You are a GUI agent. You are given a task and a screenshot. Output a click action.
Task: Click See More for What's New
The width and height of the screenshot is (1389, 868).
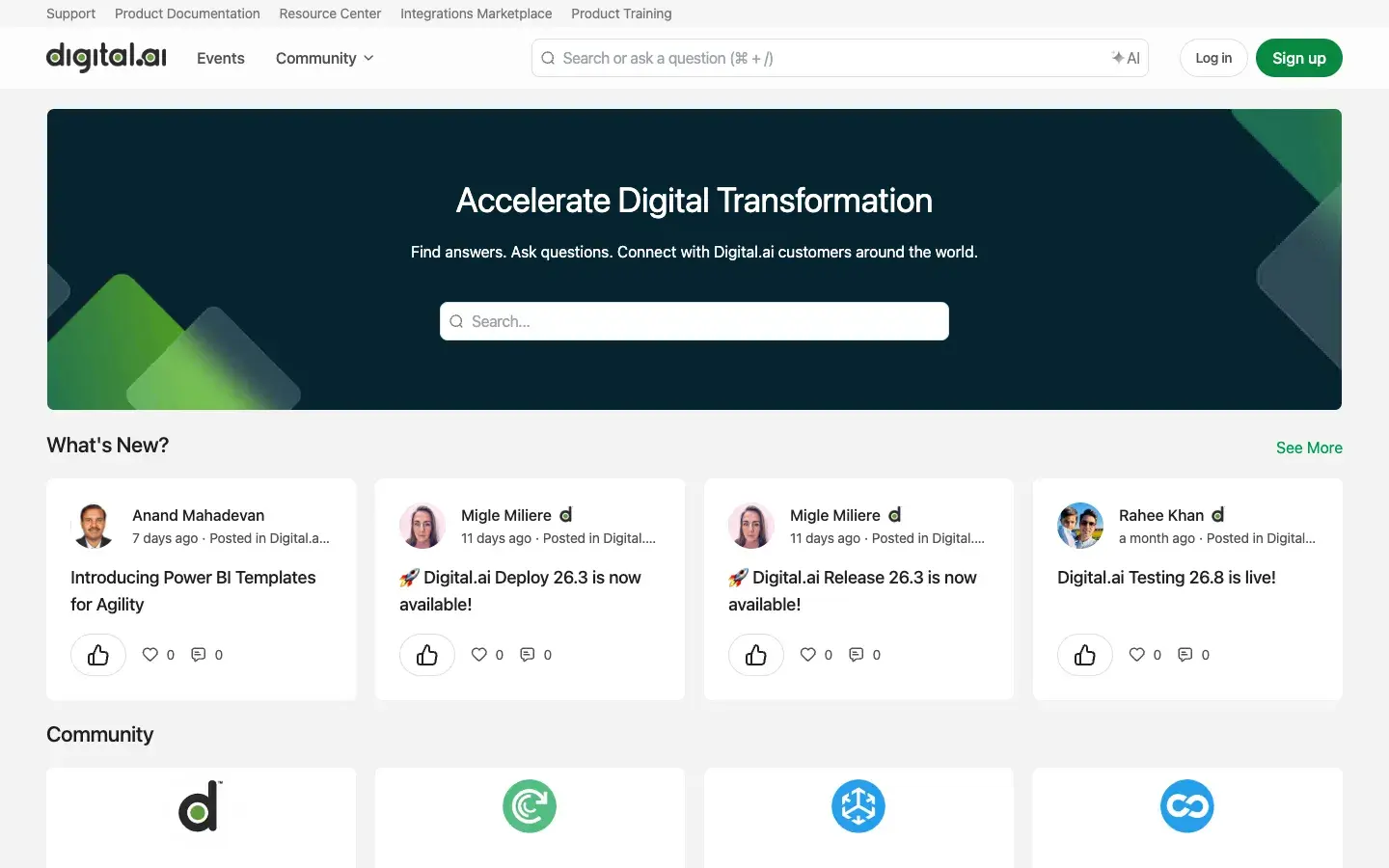tap(1309, 448)
